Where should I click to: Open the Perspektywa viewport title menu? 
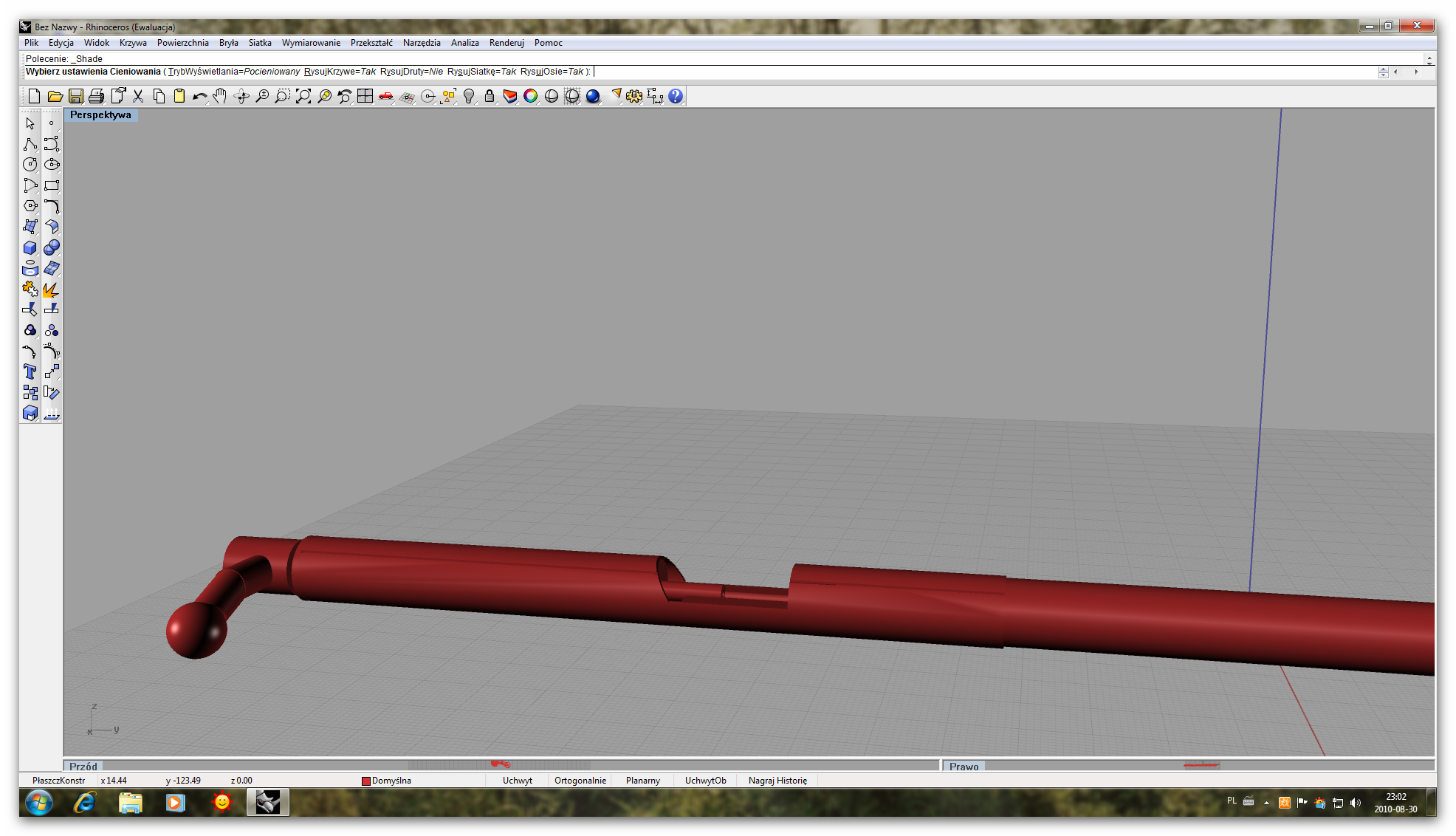click(x=100, y=115)
